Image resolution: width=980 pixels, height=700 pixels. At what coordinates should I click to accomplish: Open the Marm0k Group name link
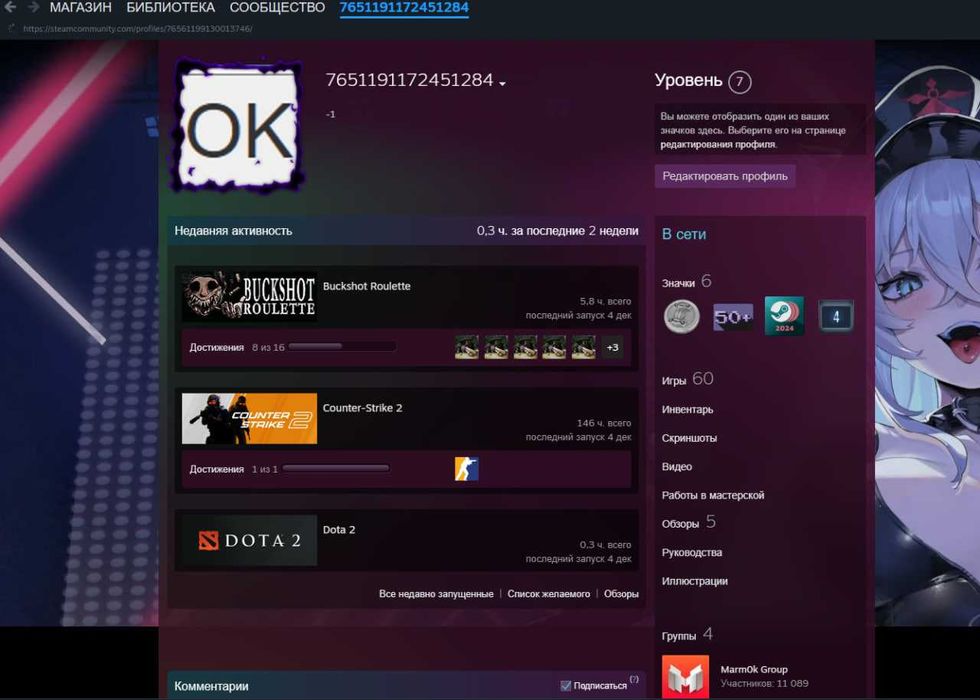(x=754, y=669)
